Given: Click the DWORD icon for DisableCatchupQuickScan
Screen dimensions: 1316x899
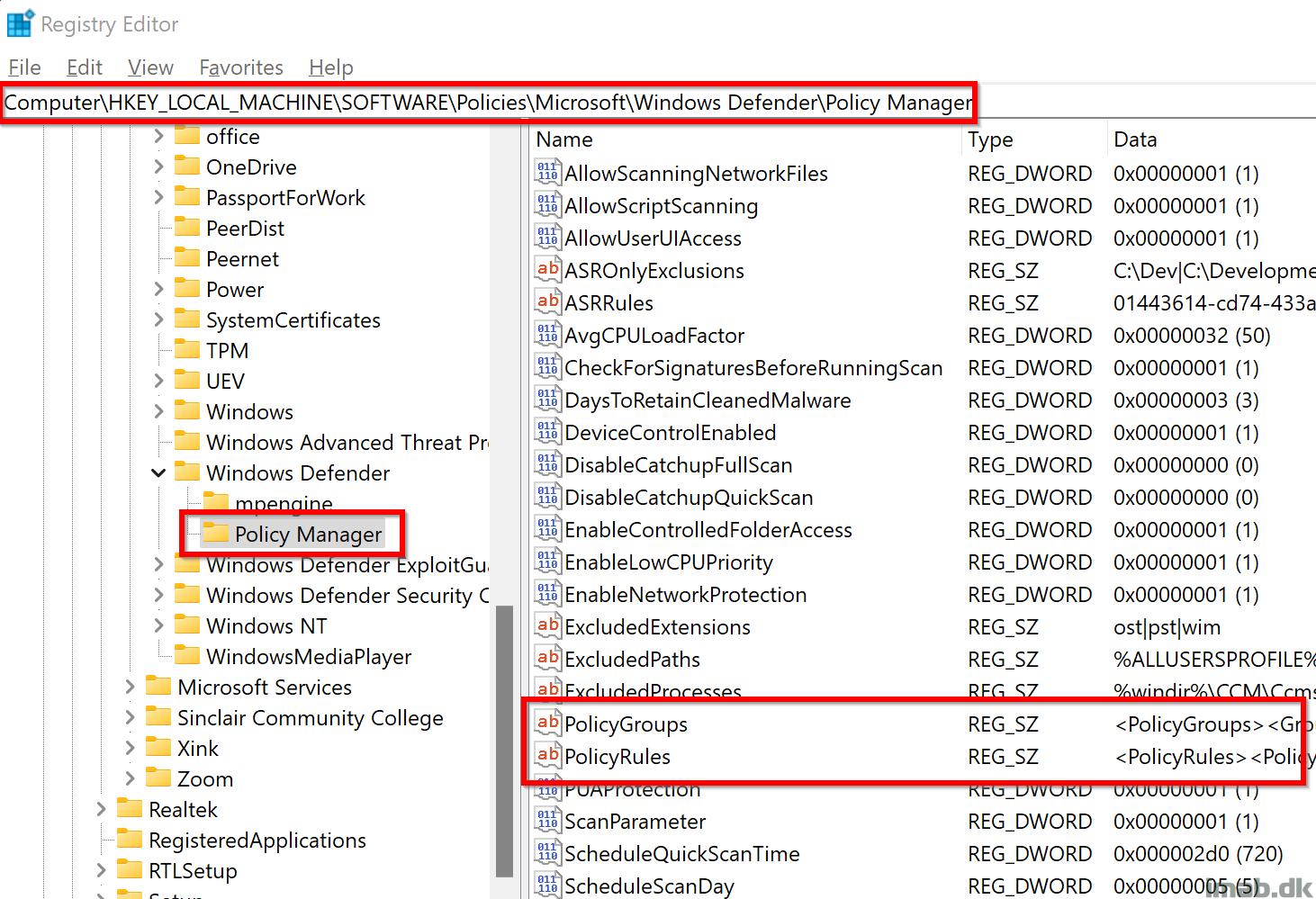Looking at the screenshot, I should click(547, 497).
